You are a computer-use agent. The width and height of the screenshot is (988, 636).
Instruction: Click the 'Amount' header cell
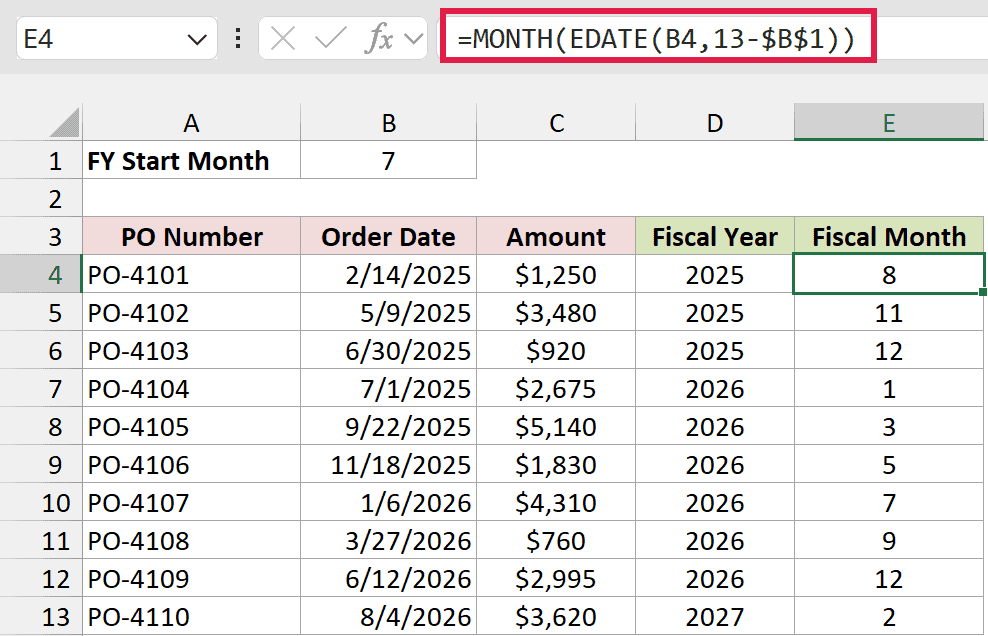[556, 236]
